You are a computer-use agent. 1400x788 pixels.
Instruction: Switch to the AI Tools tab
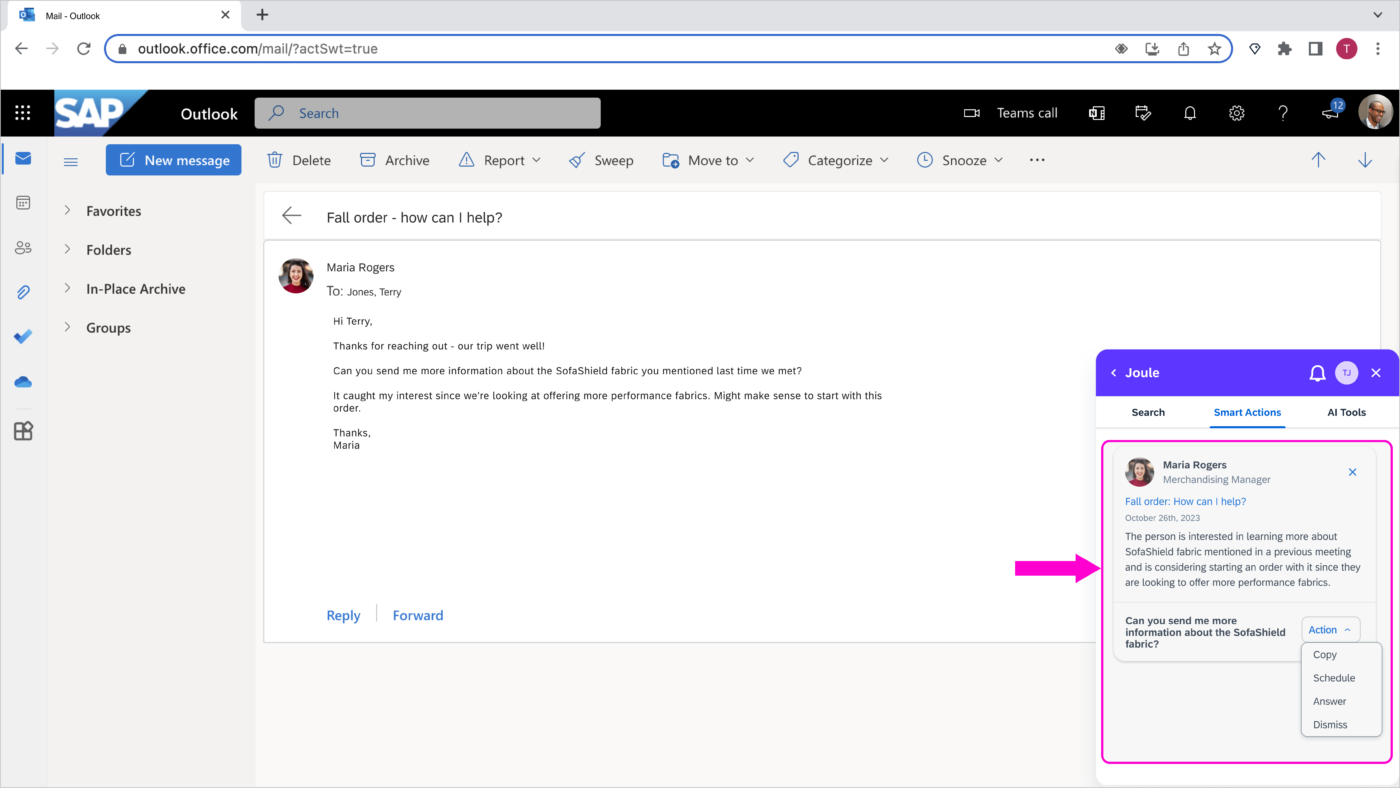pyautogui.click(x=1346, y=412)
